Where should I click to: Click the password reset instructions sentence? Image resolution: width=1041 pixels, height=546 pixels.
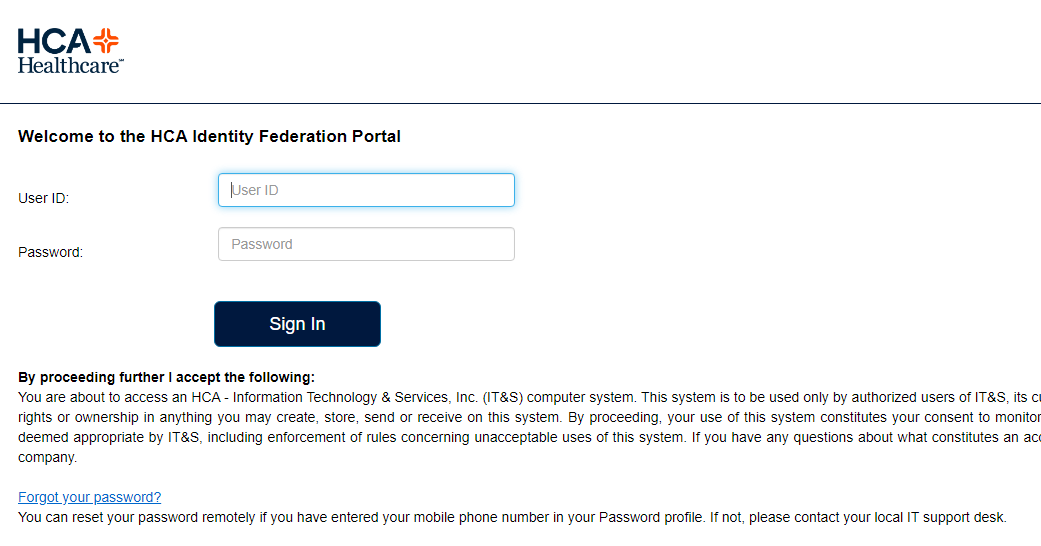click(513, 517)
